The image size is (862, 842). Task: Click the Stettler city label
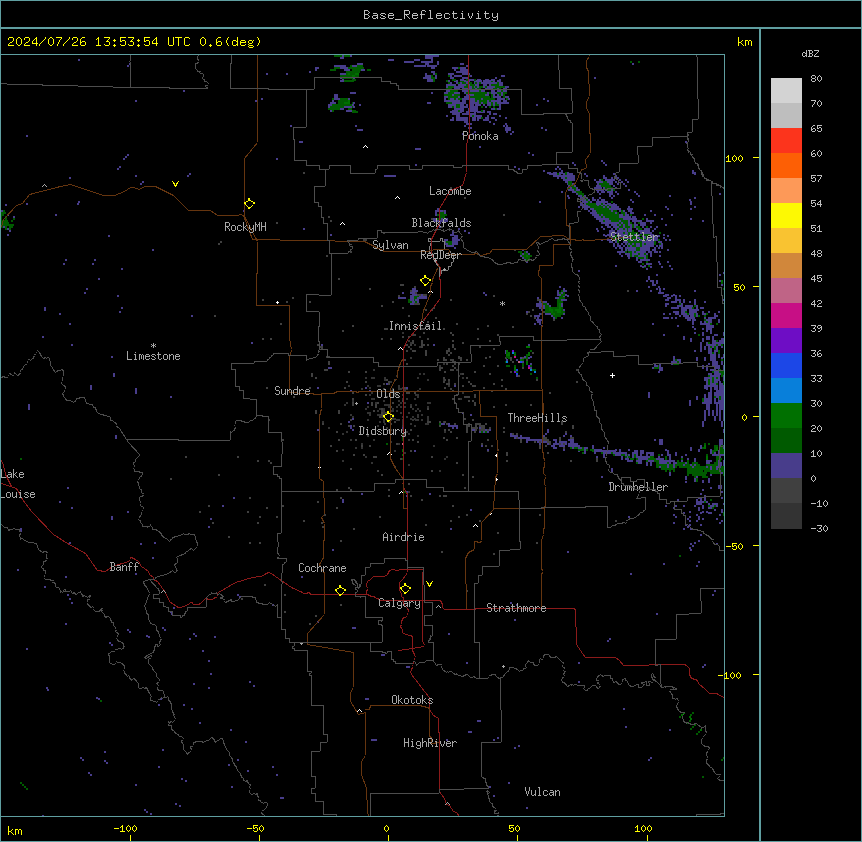point(634,237)
